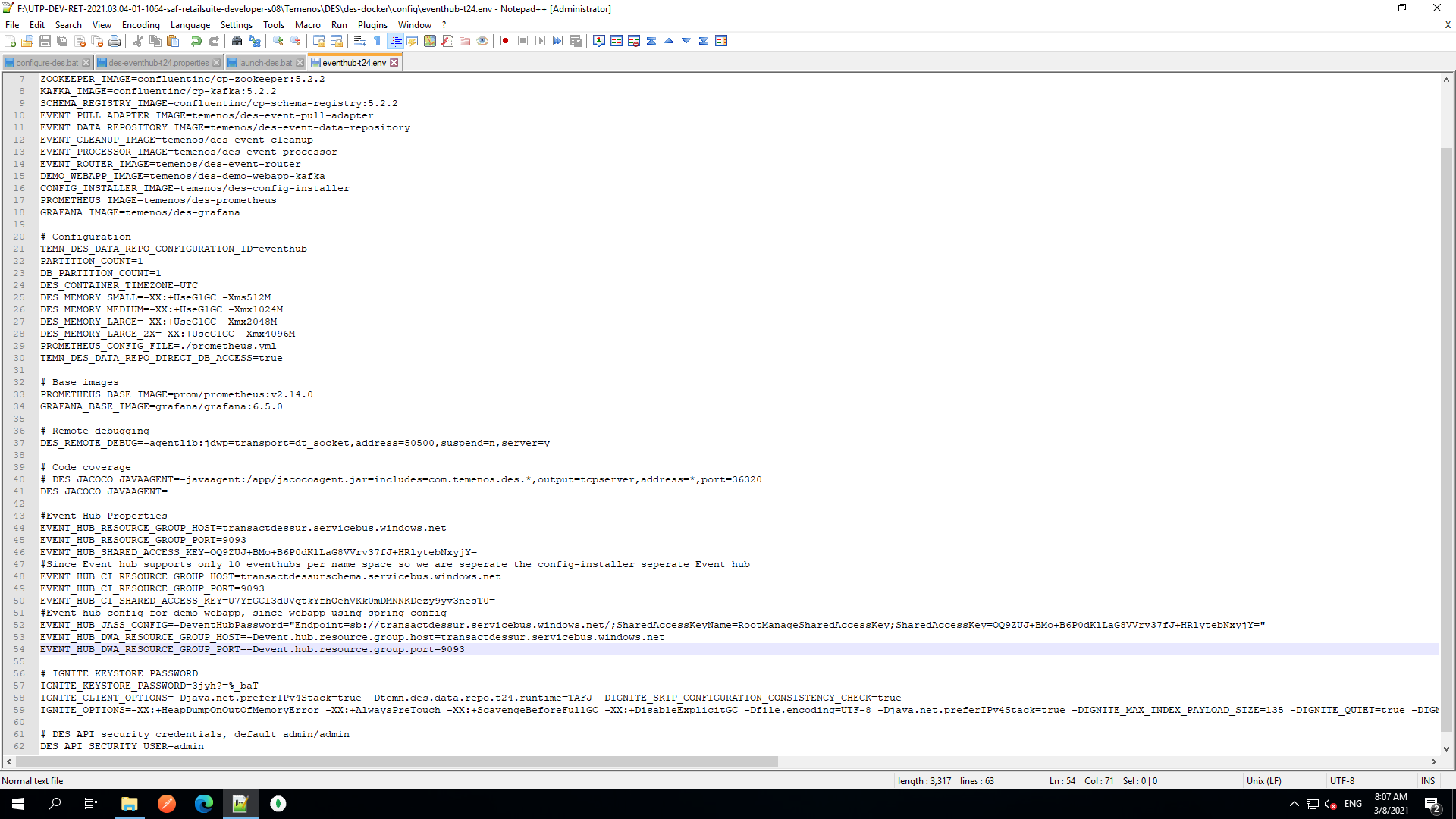Click the Print icon in toolbar
This screenshot has height=819, width=1456.
coord(115,41)
